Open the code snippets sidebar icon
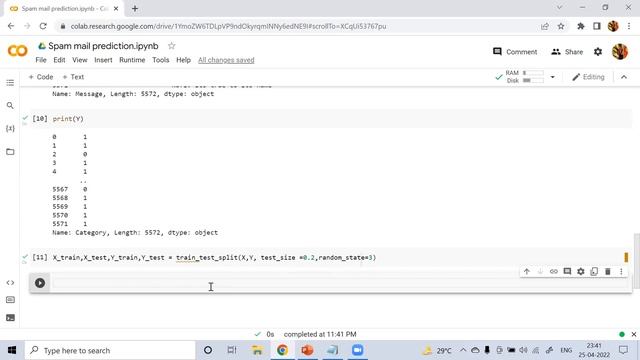 [10, 282]
